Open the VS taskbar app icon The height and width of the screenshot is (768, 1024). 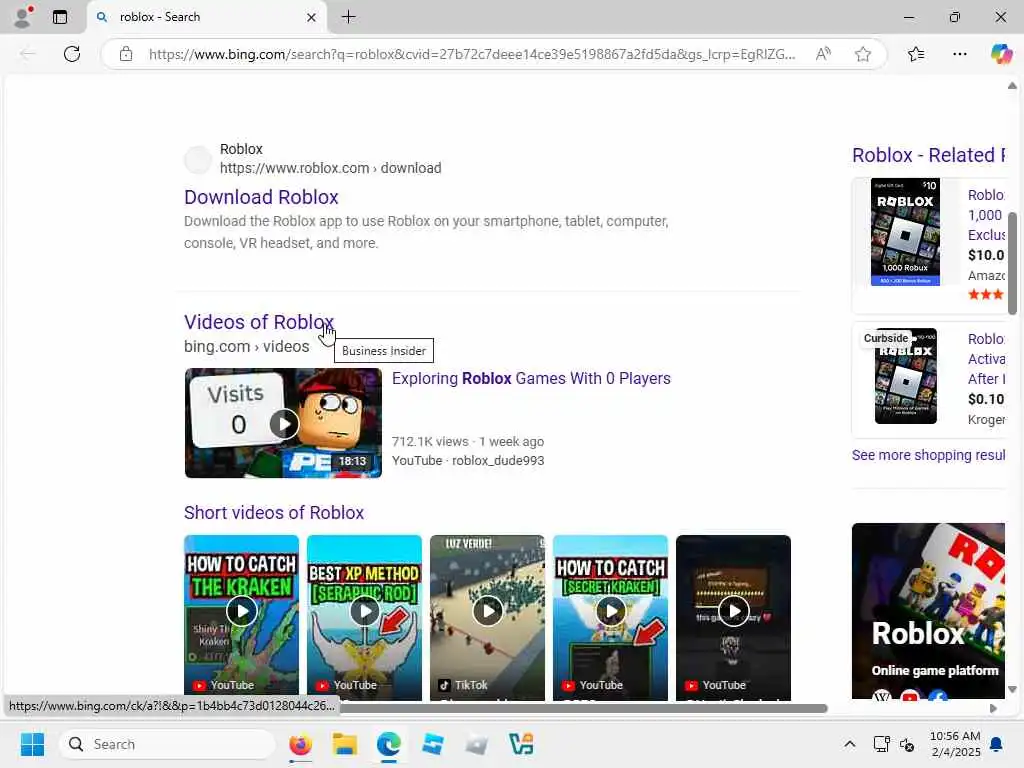(x=521, y=744)
